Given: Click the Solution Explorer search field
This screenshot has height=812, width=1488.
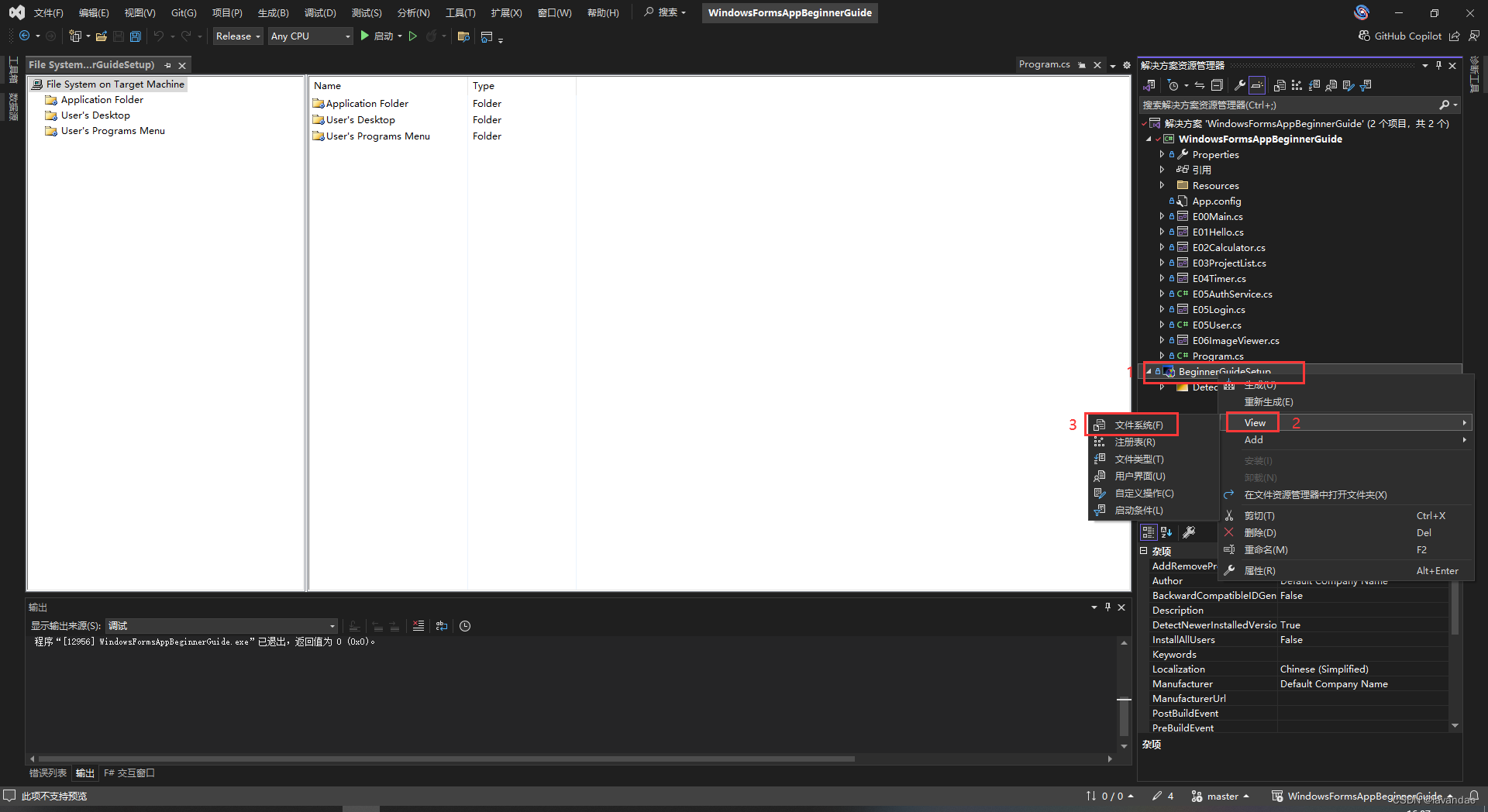Looking at the screenshot, I should tap(1288, 105).
